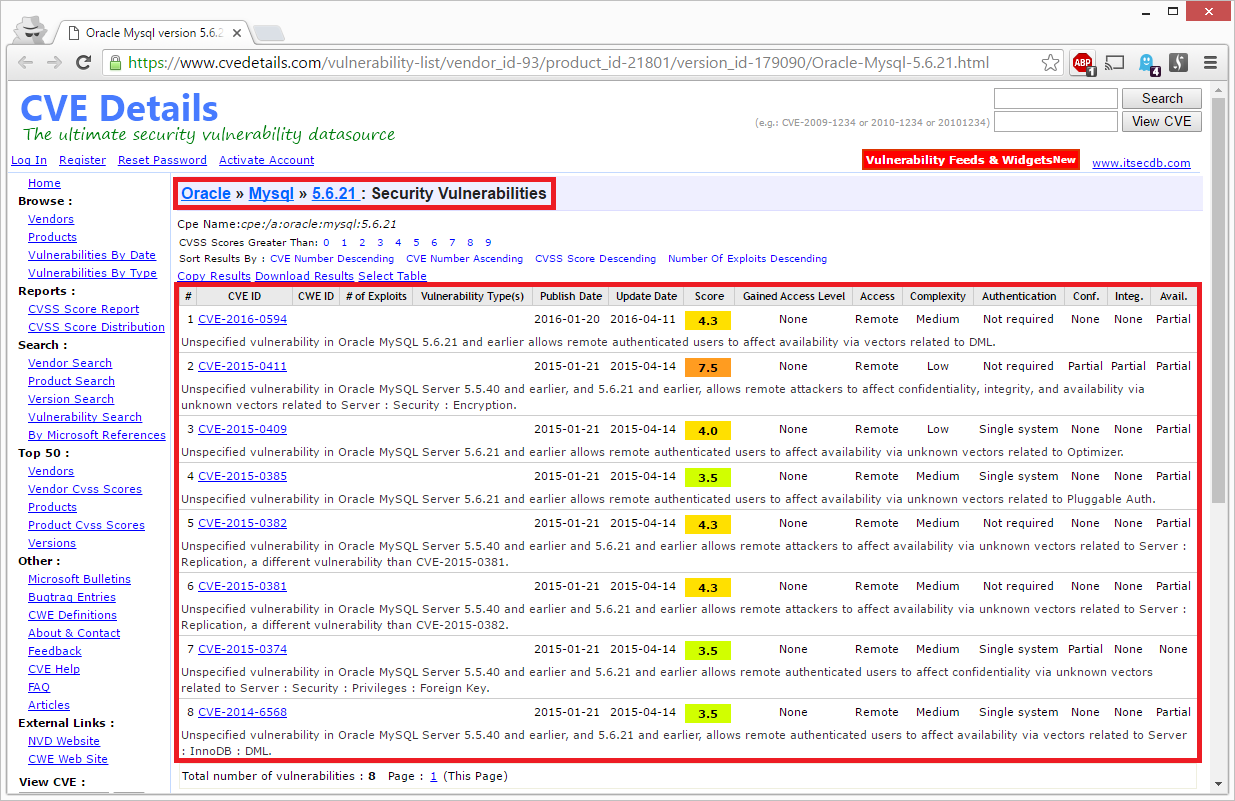Screen dimensions: 1235x801
Task: Click the Log In link
Action: [x=29, y=160]
